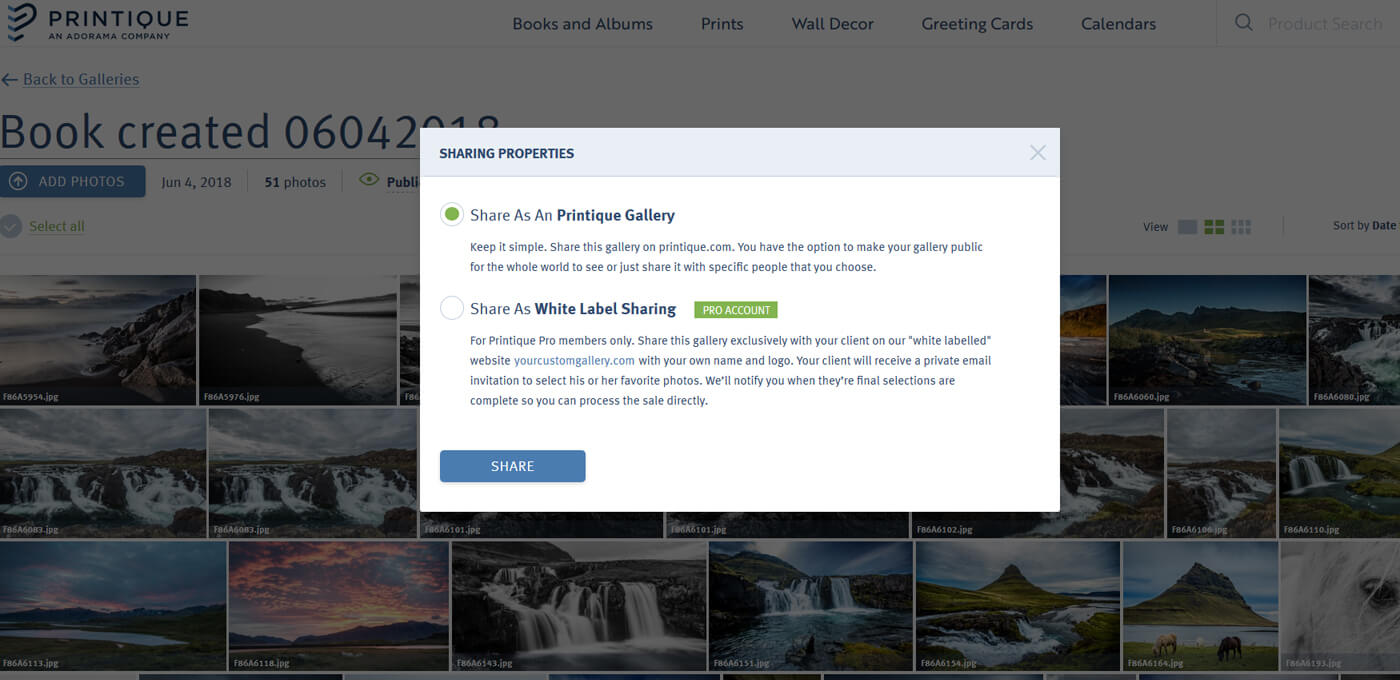Screen dimensions: 1400x680
Task: Switch to small grid view icon
Action: click(x=1240, y=226)
